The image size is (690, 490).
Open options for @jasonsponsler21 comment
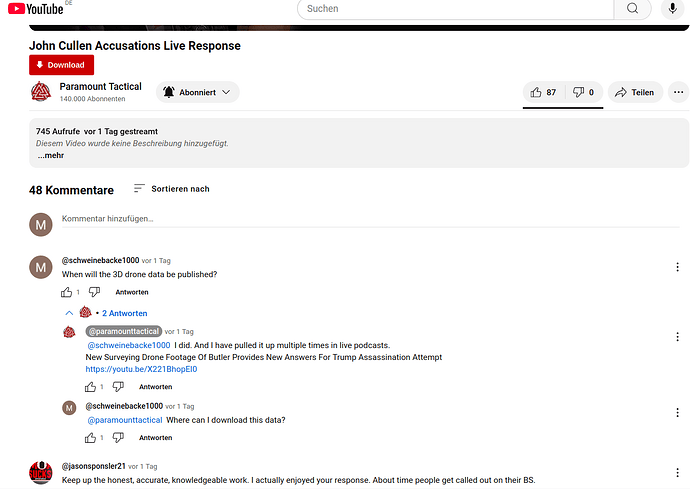[x=677, y=473]
